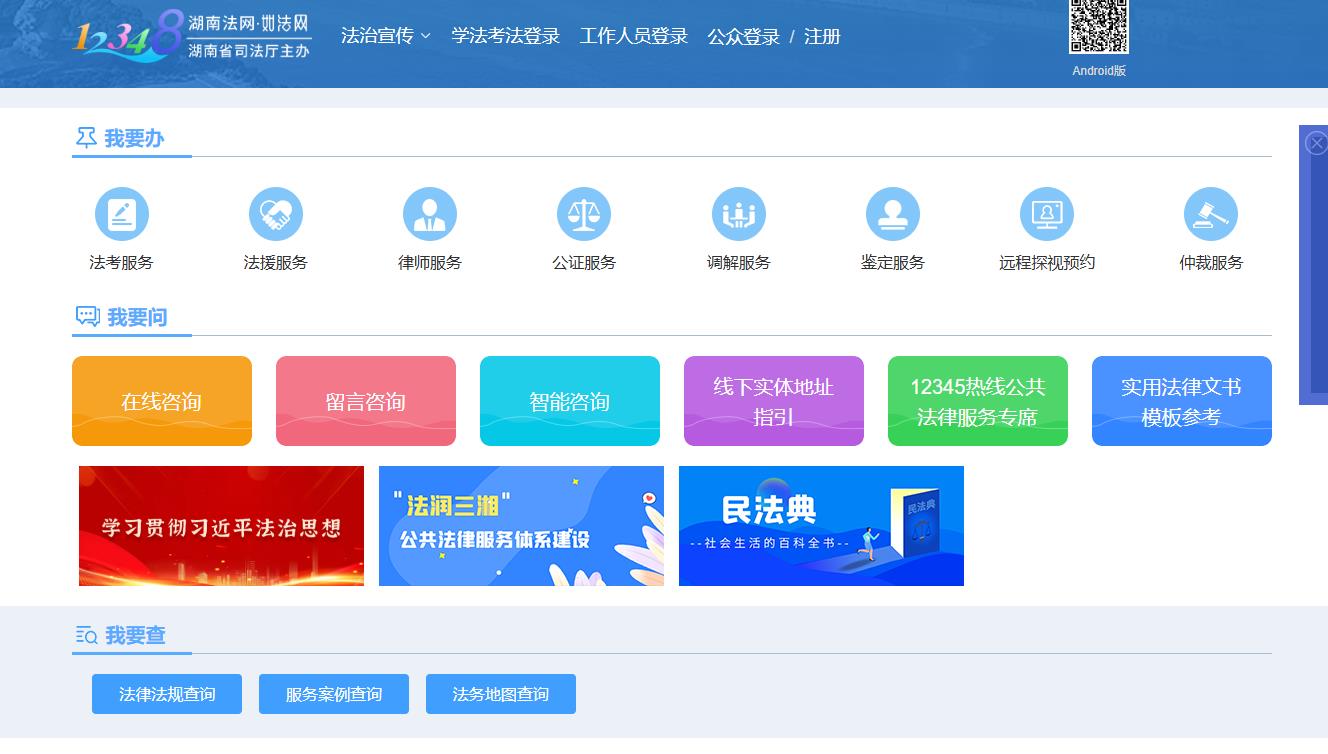Select the 律师服务 lawyer icon

430,214
